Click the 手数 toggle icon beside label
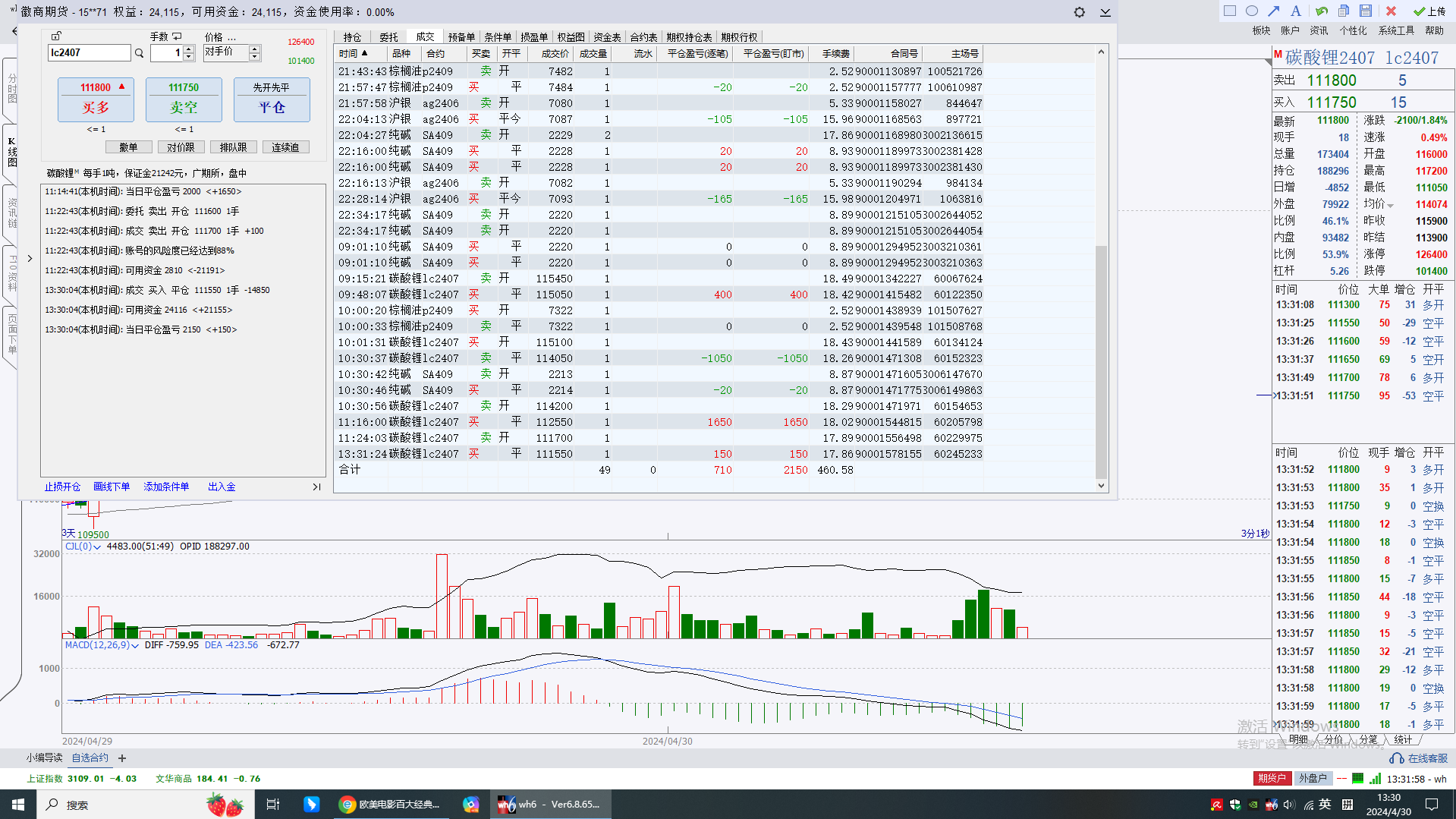This screenshot has width=1456, height=819. click(178, 36)
